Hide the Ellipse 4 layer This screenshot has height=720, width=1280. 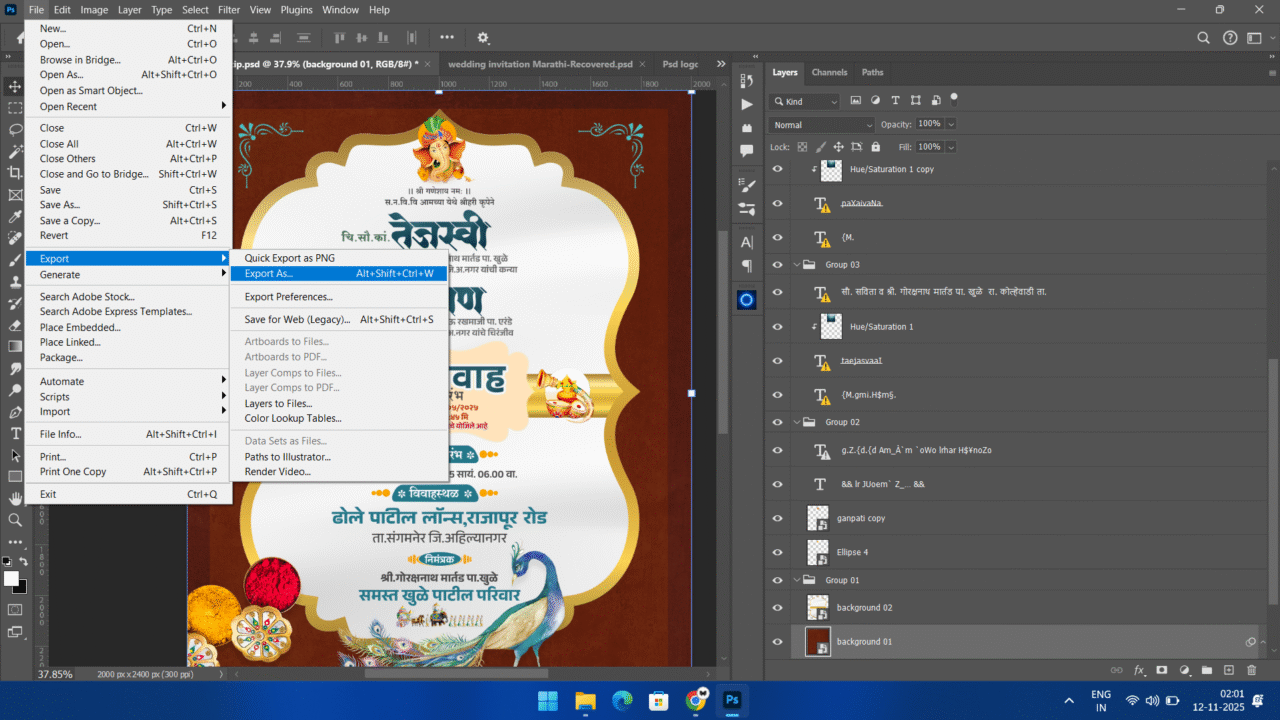(x=777, y=552)
